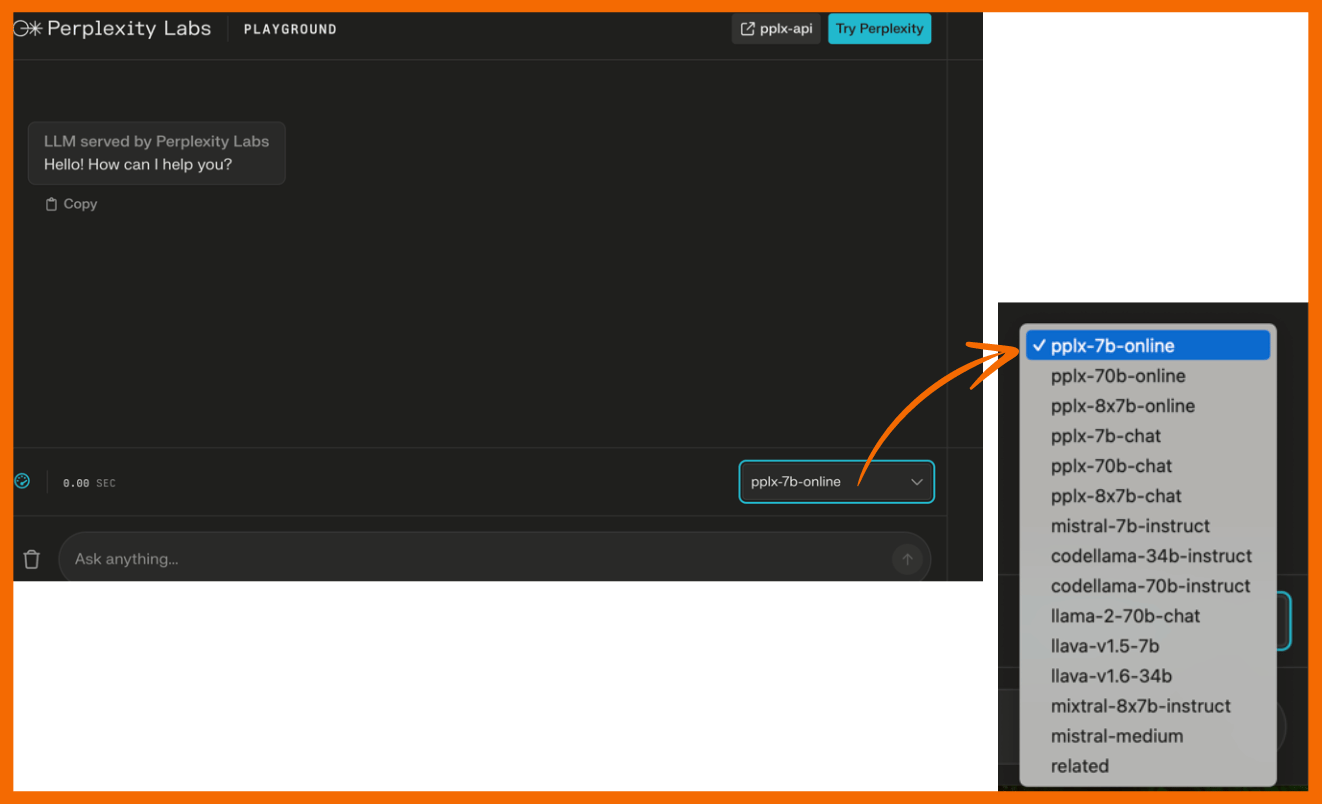Image resolution: width=1322 pixels, height=804 pixels.
Task: Select llava-v1.6-34b option
Action: pyautogui.click(x=1111, y=676)
